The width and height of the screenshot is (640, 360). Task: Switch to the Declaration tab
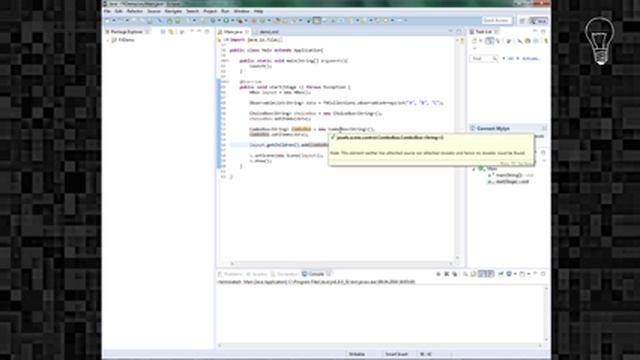click(285, 274)
